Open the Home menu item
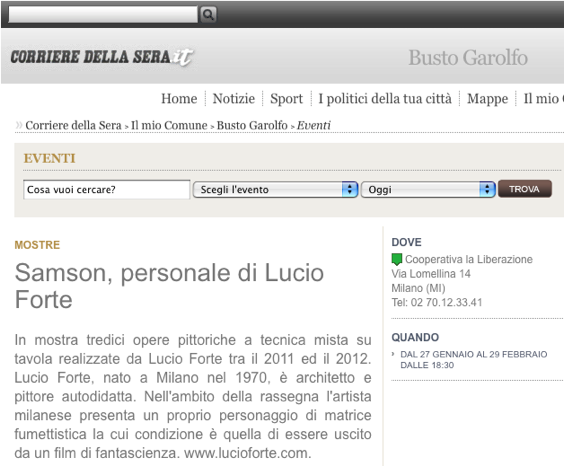The height and width of the screenshot is (466, 564). point(179,99)
